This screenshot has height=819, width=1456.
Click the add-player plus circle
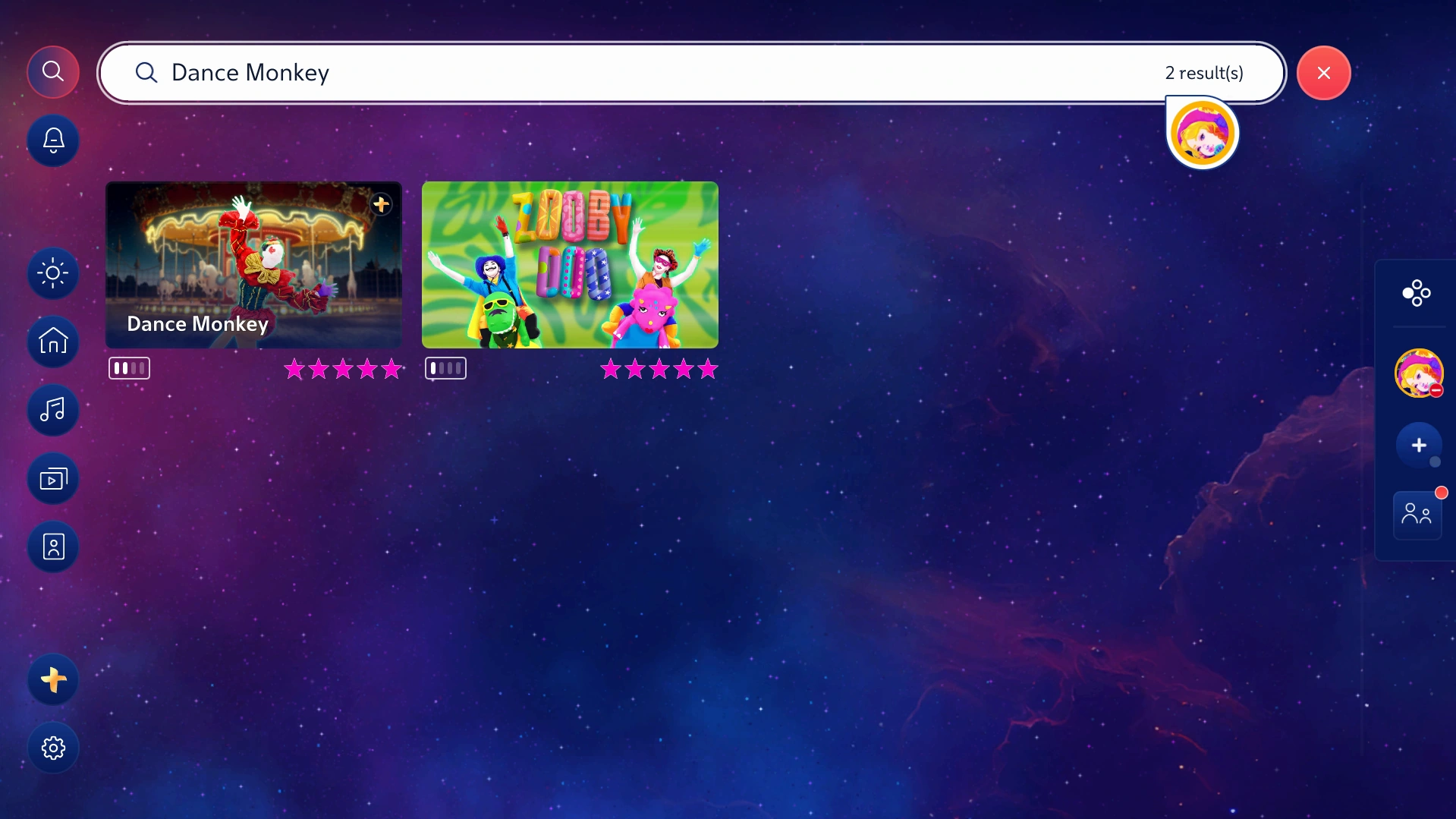[1419, 446]
